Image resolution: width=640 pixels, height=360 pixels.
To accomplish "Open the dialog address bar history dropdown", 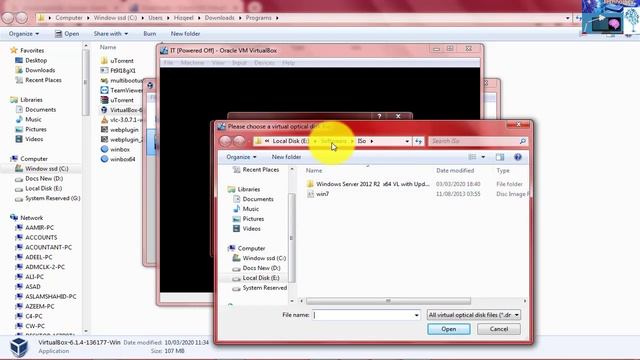I will [x=407, y=141].
